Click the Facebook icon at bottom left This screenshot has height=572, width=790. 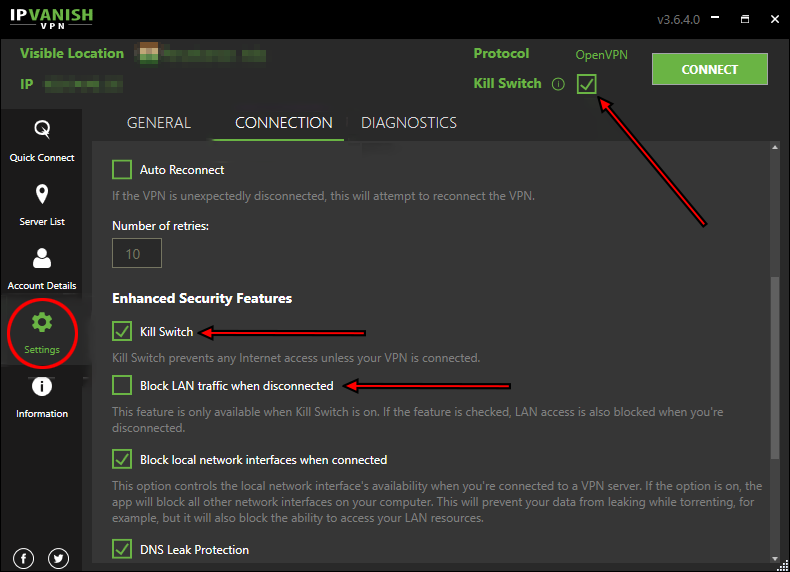[x=23, y=558]
